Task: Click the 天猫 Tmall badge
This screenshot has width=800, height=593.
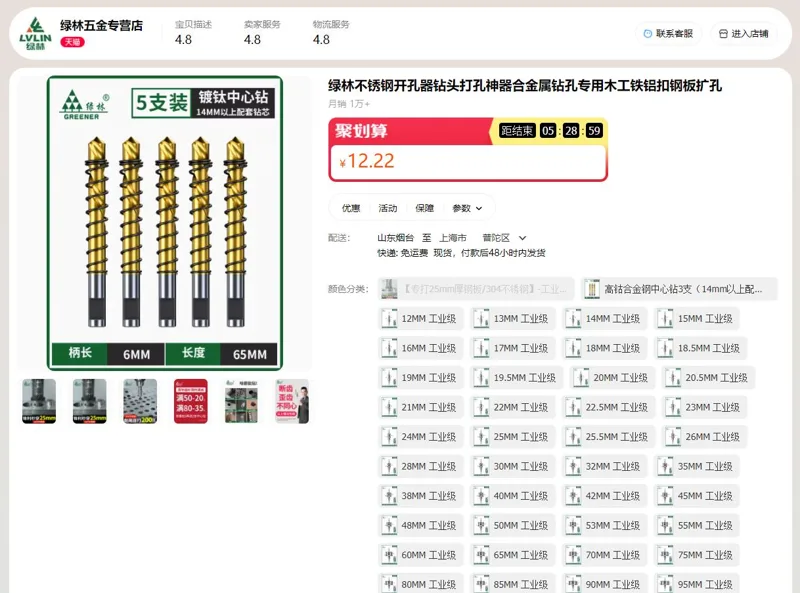Action: (x=72, y=42)
